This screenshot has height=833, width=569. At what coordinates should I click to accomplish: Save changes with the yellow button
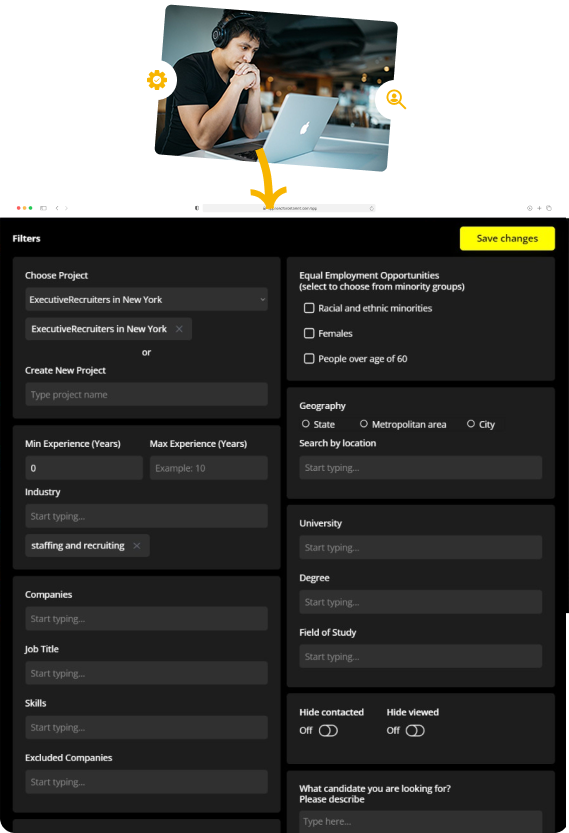(x=507, y=239)
